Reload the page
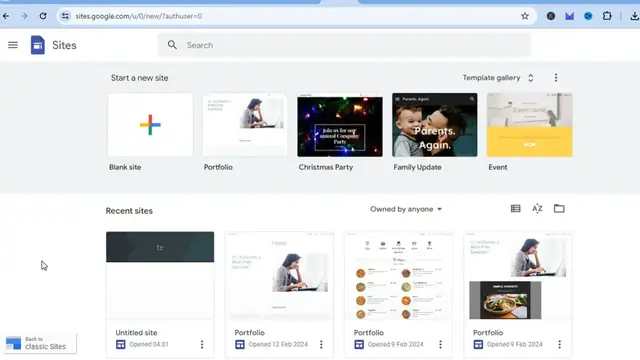Image resolution: width=640 pixels, height=360 pixels. point(43,16)
